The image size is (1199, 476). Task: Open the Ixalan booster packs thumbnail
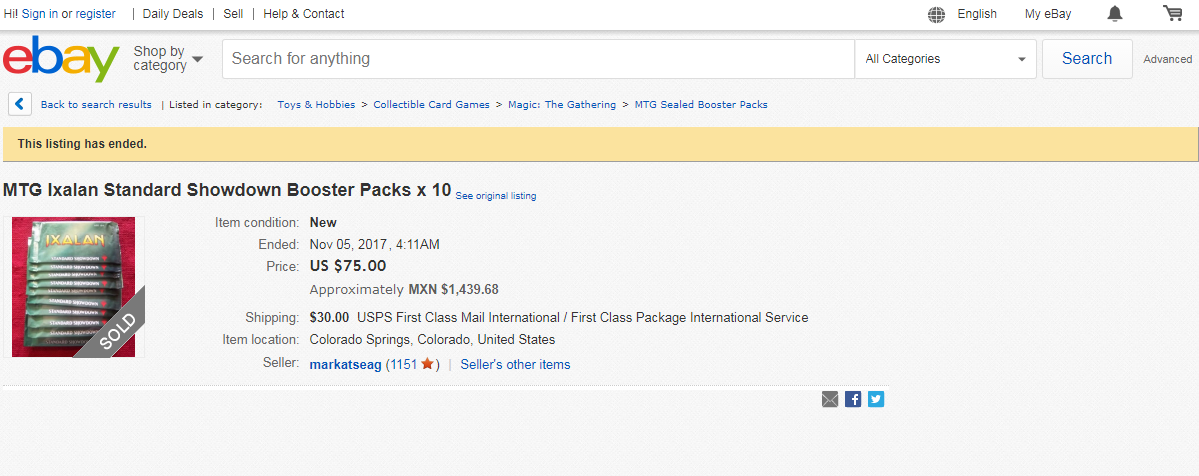(73, 287)
